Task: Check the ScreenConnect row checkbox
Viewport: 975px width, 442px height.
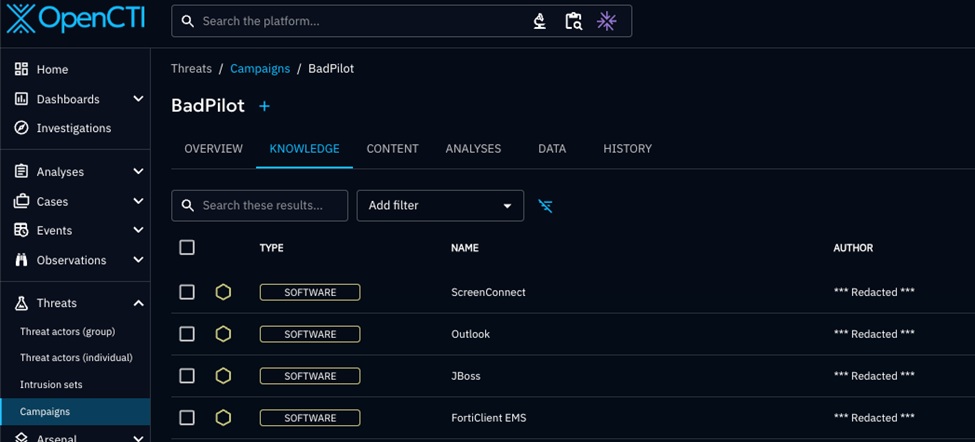Action: coord(187,292)
